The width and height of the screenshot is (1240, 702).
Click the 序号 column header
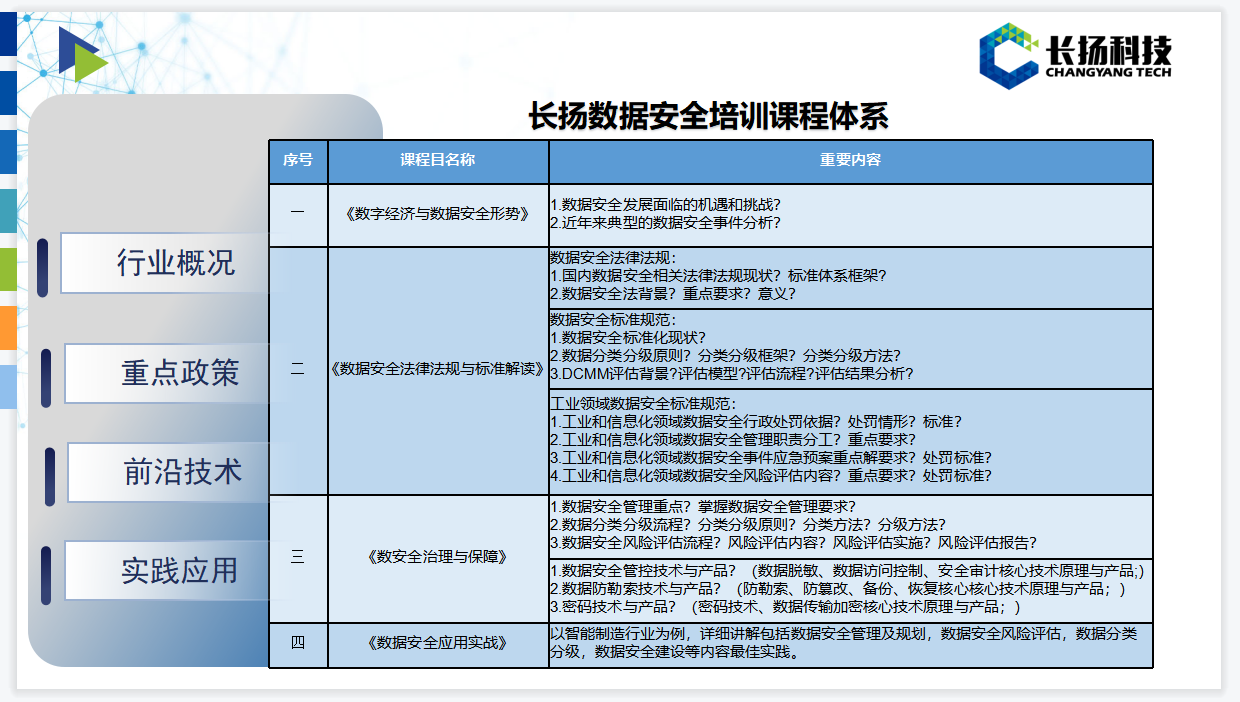coord(298,161)
